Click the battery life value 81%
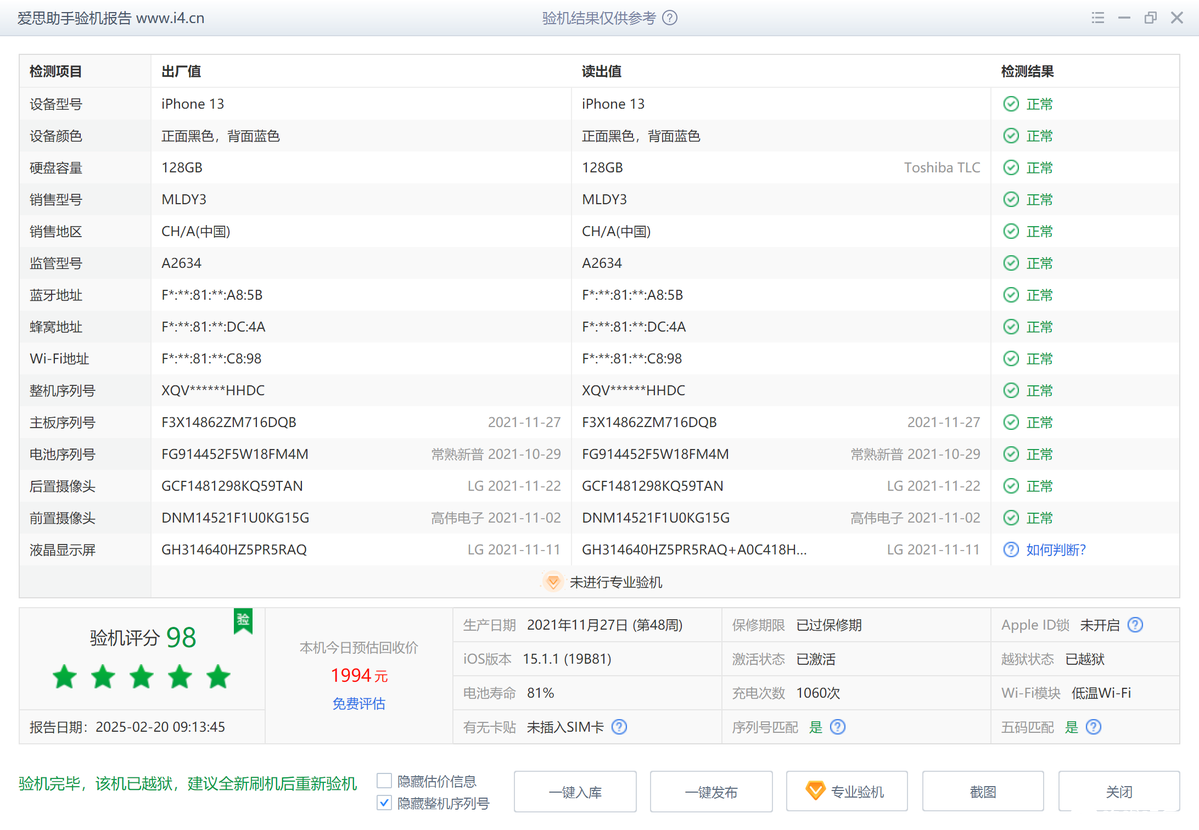 tap(541, 693)
